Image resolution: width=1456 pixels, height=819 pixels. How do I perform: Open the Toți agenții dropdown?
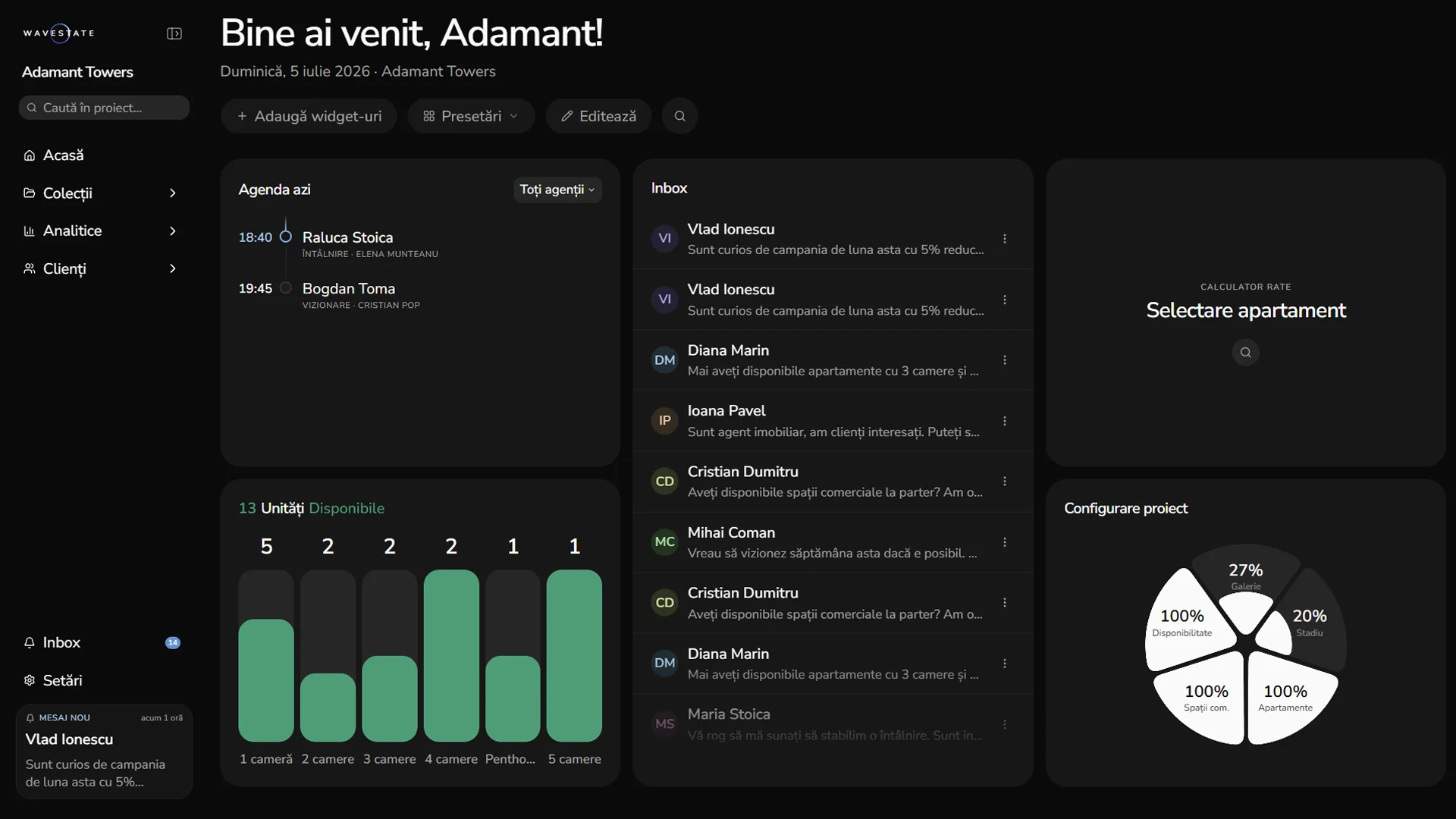[557, 190]
